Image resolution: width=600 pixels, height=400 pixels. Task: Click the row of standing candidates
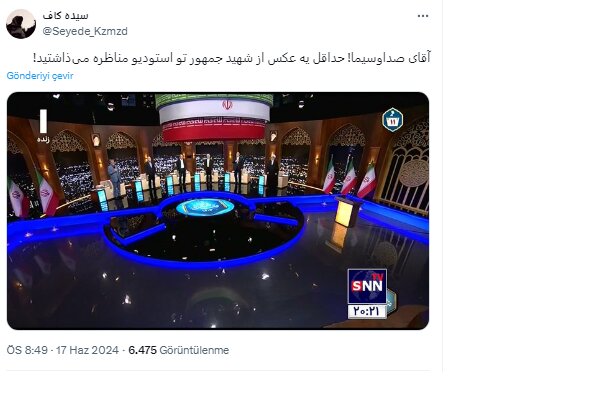(192, 173)
